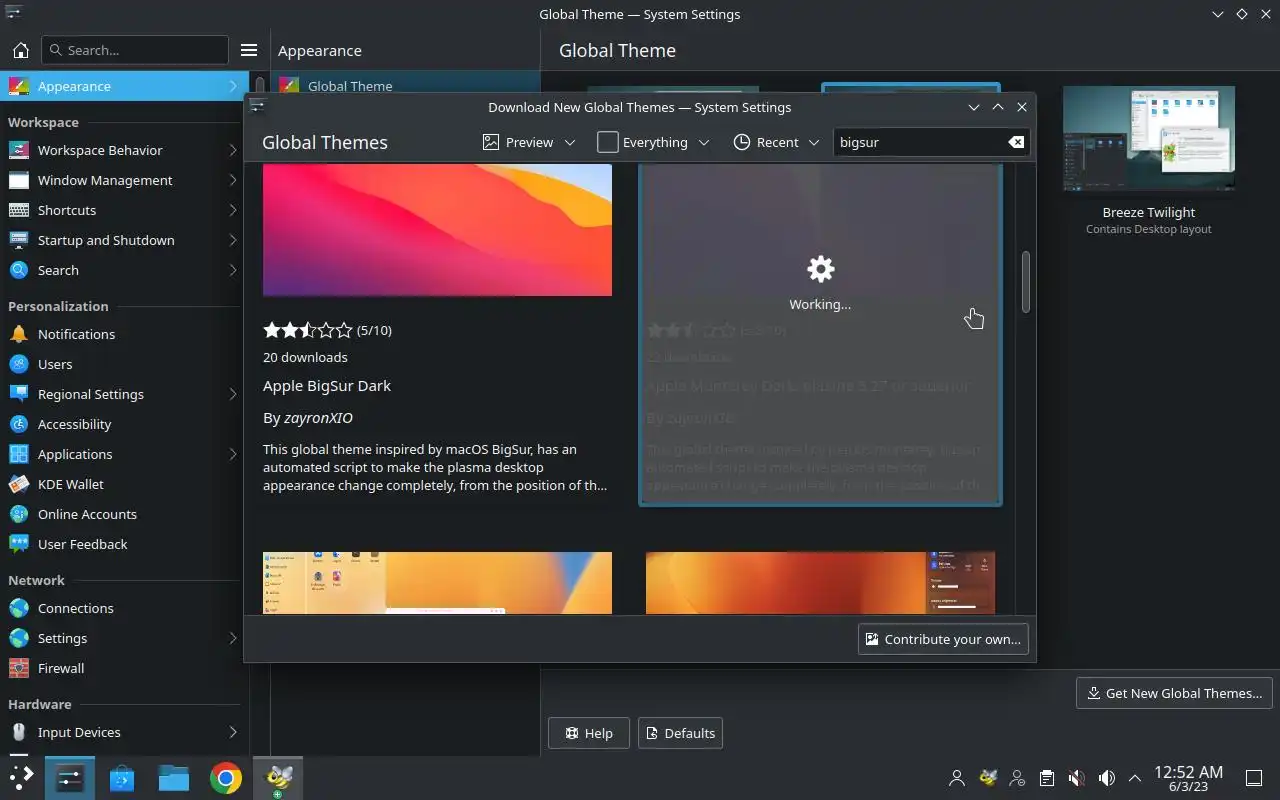Click the Input Devices mouse icon
The width and height of the screenshot is (1280, 800).
pyautogui.click(x=19, y=732)
